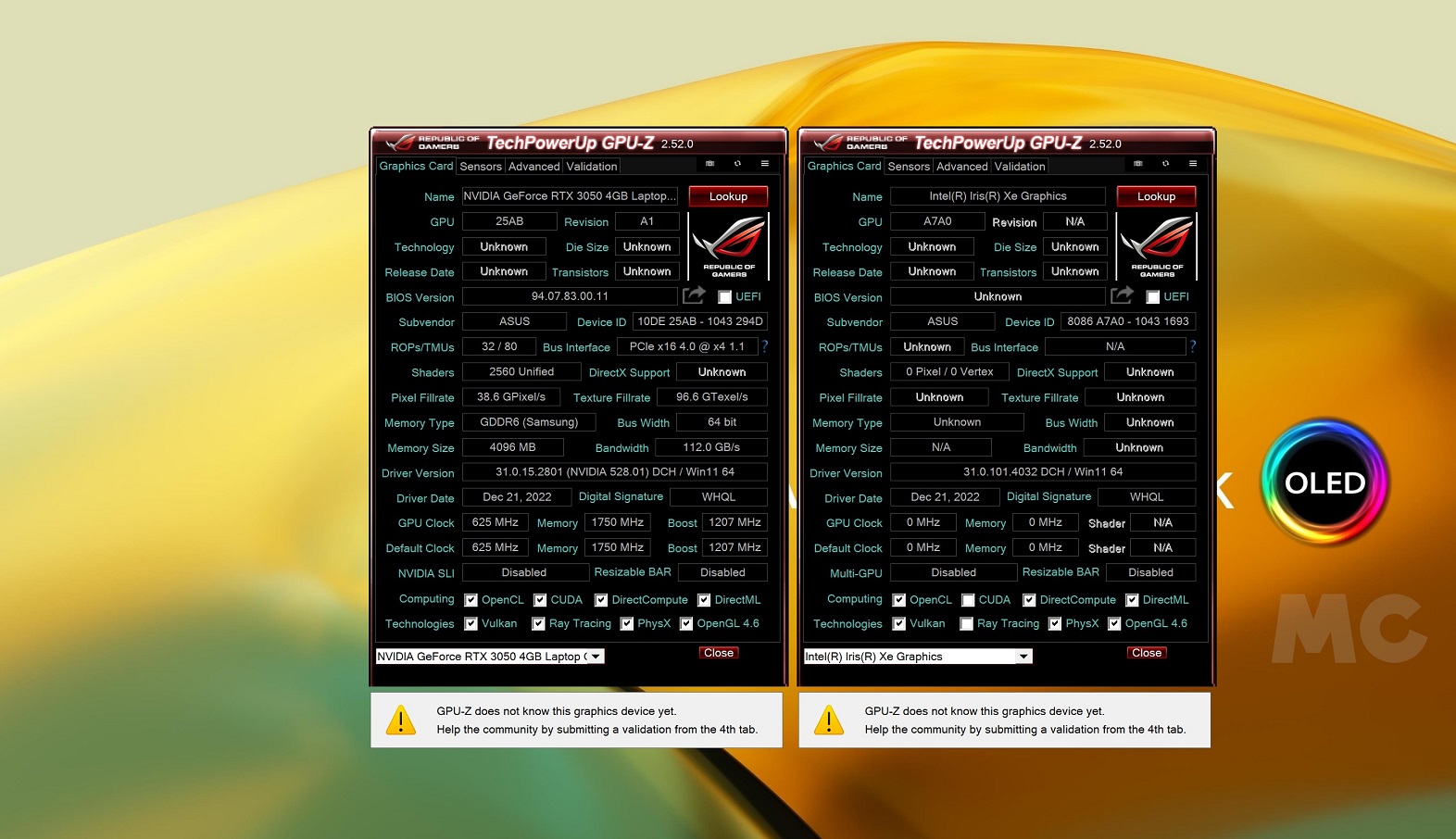Click the Bus Interface question mark in NVIDIA window

[x=765, y=346]
